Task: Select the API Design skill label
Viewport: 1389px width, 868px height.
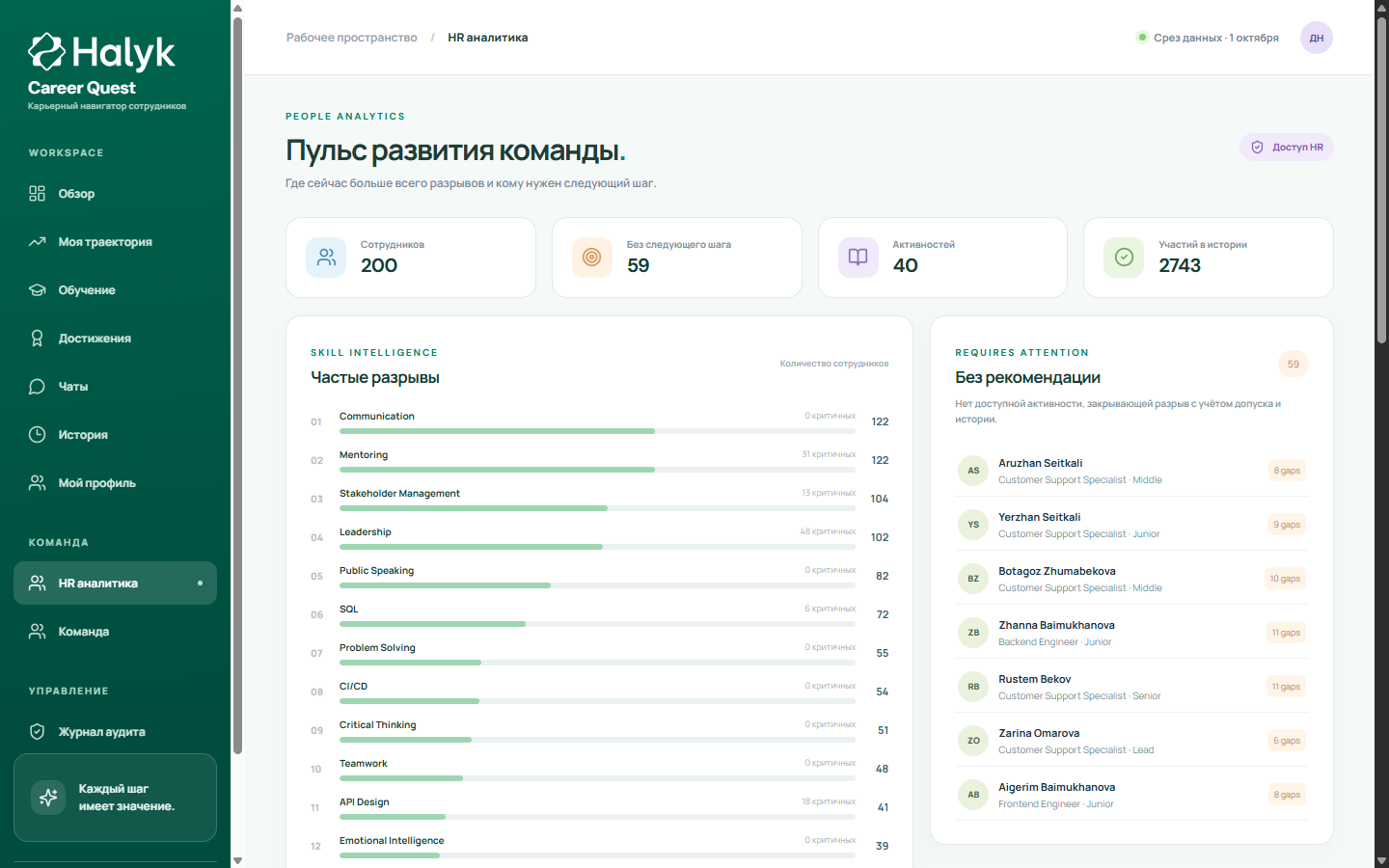Action: point(365,802)
